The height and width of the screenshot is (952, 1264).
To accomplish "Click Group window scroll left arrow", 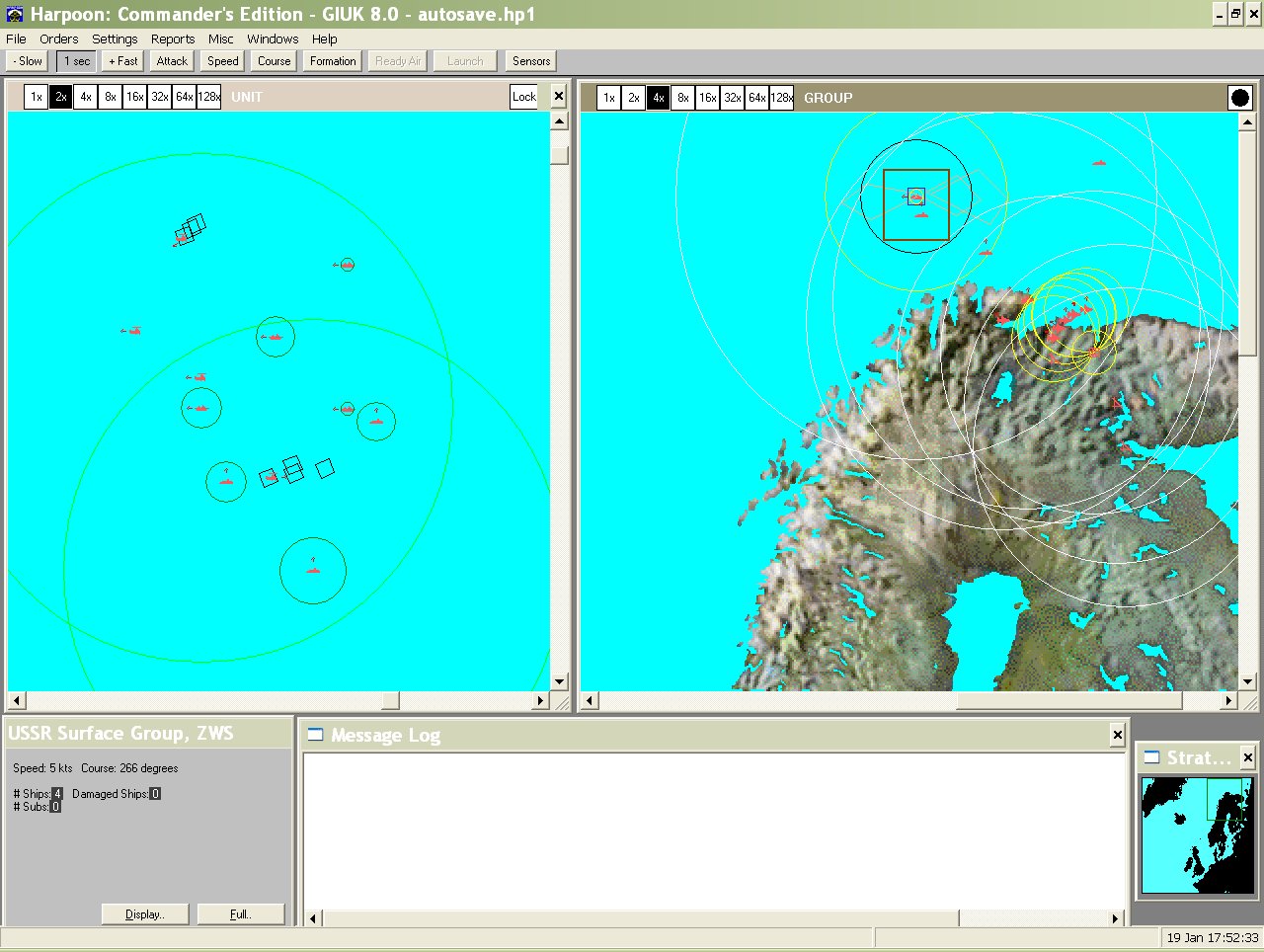I will [590, 700].
